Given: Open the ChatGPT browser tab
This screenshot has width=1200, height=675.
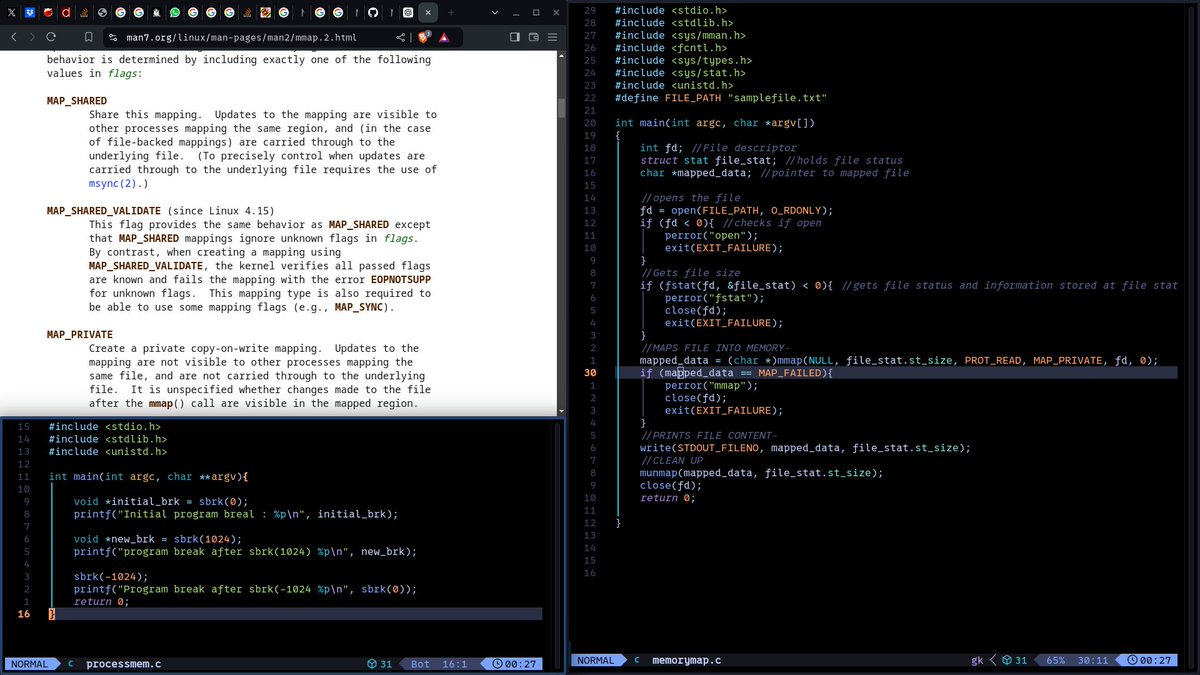Looking at the screenshot, I should click(x=408, y=13).
